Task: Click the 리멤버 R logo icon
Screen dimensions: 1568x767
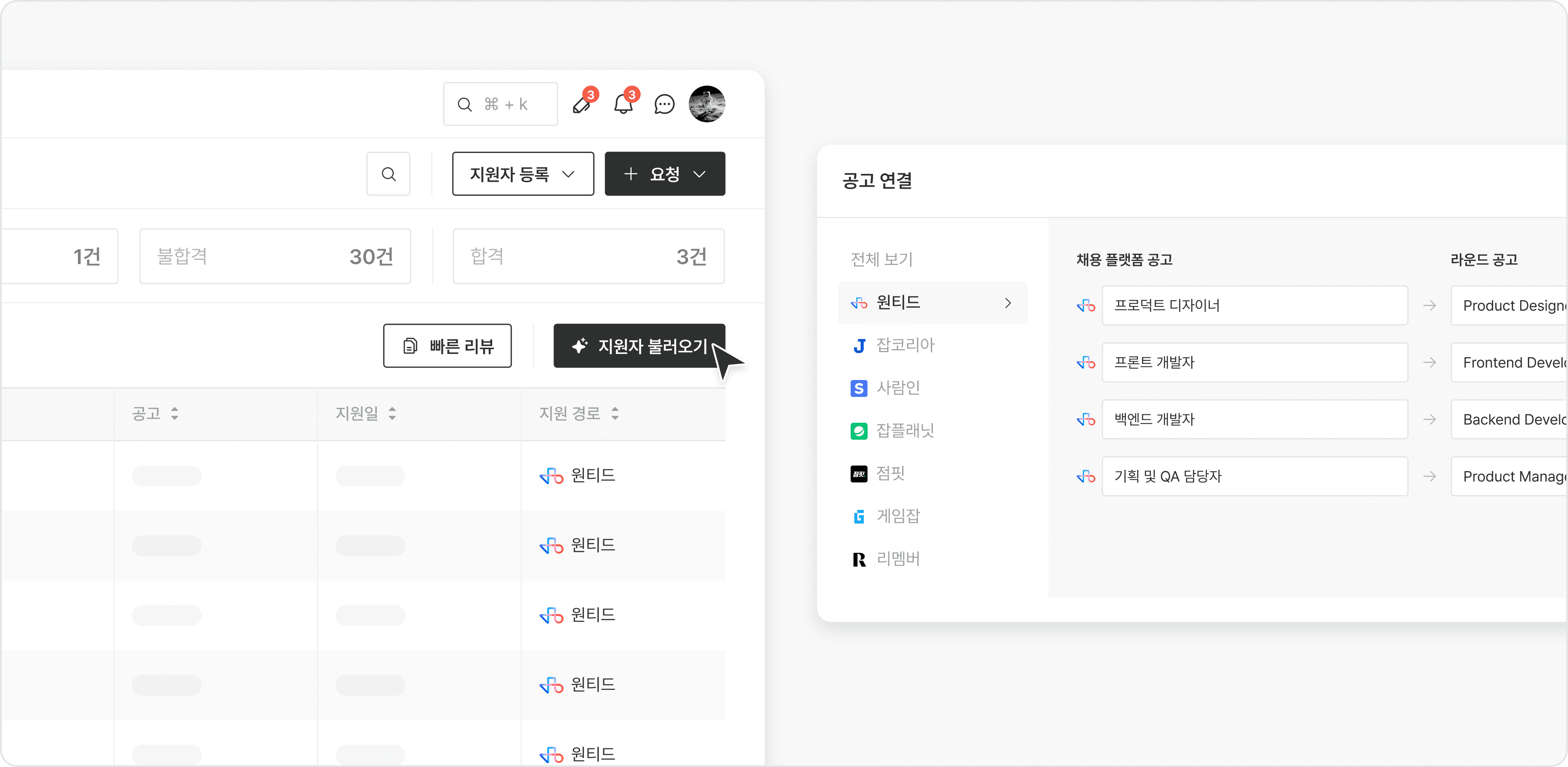Action: pyautogui.click(x=859, y=559)
